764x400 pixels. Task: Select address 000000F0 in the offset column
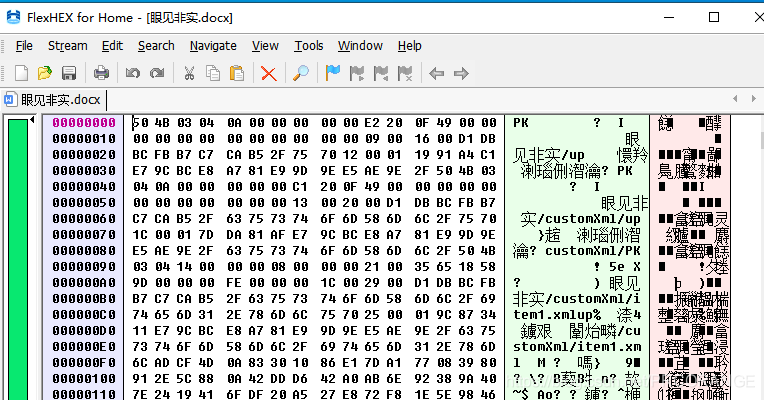click(x=84, y=363)
